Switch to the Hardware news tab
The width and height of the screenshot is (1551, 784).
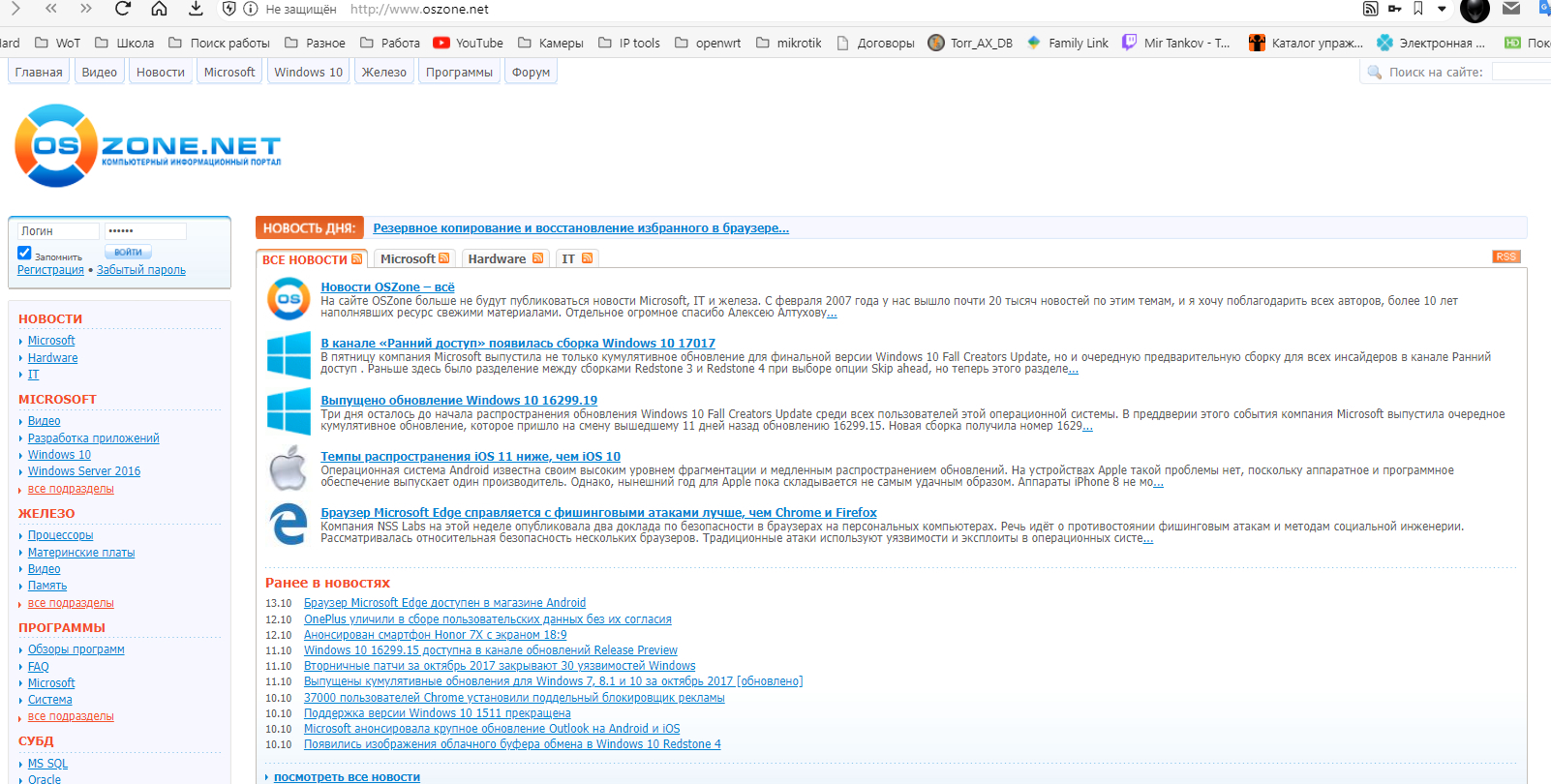coord(505,258)
